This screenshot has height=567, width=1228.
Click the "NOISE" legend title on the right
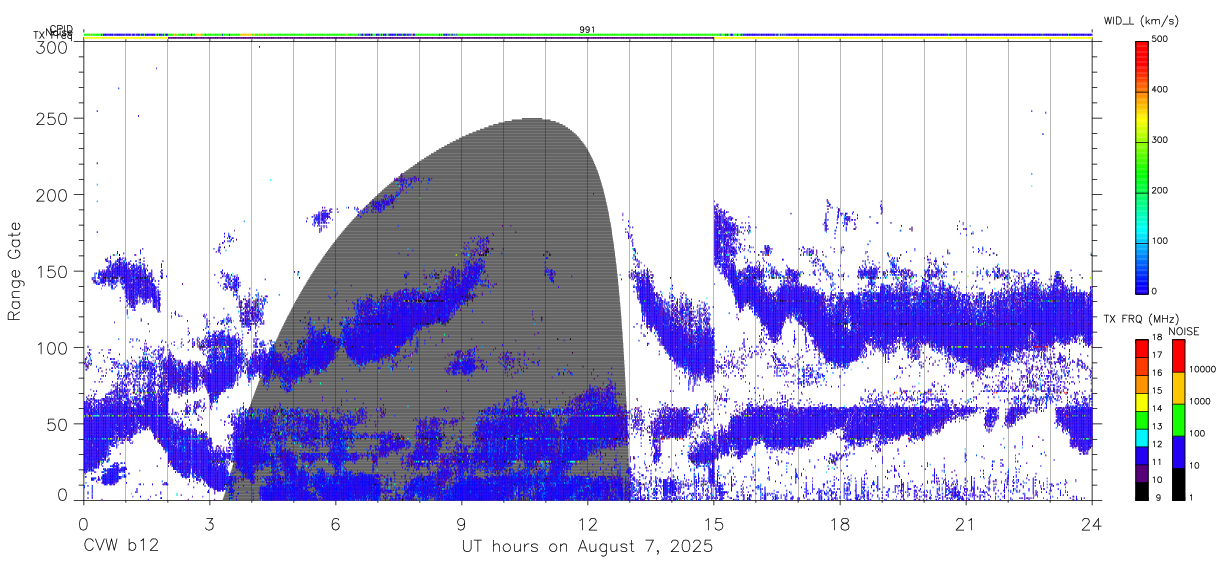click(x=1184, y=331)
